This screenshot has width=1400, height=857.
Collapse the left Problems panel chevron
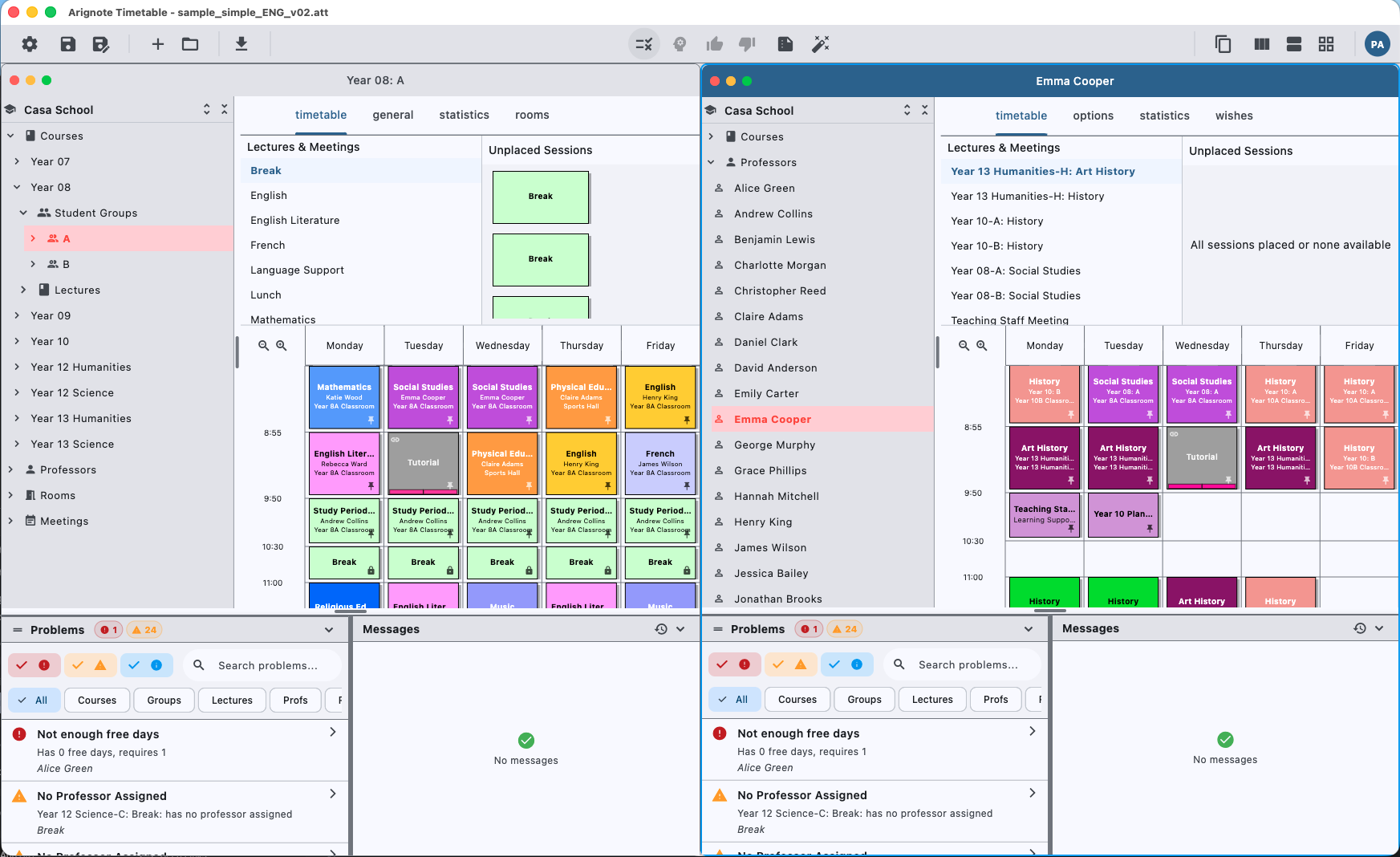(x=329, y=630)
